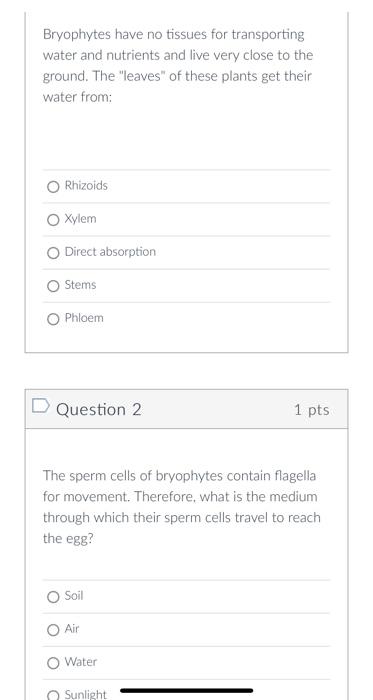Tap the home indicator bar at bottom
Image resolution: width=373 pixels, height=700 pixels.
(x=186, y=691)
